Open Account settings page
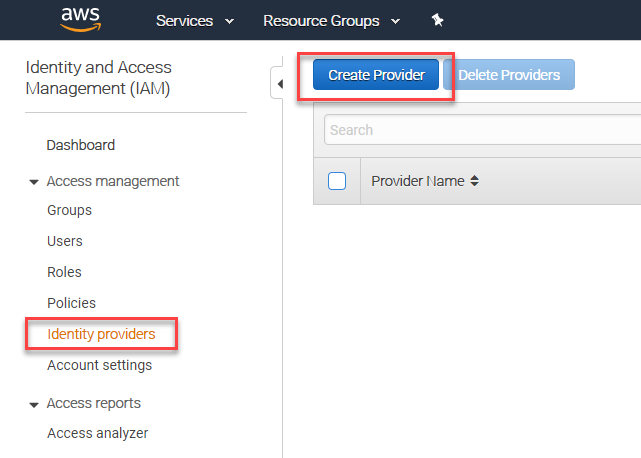The image size is (641, 458). click(x=99, y=365)
